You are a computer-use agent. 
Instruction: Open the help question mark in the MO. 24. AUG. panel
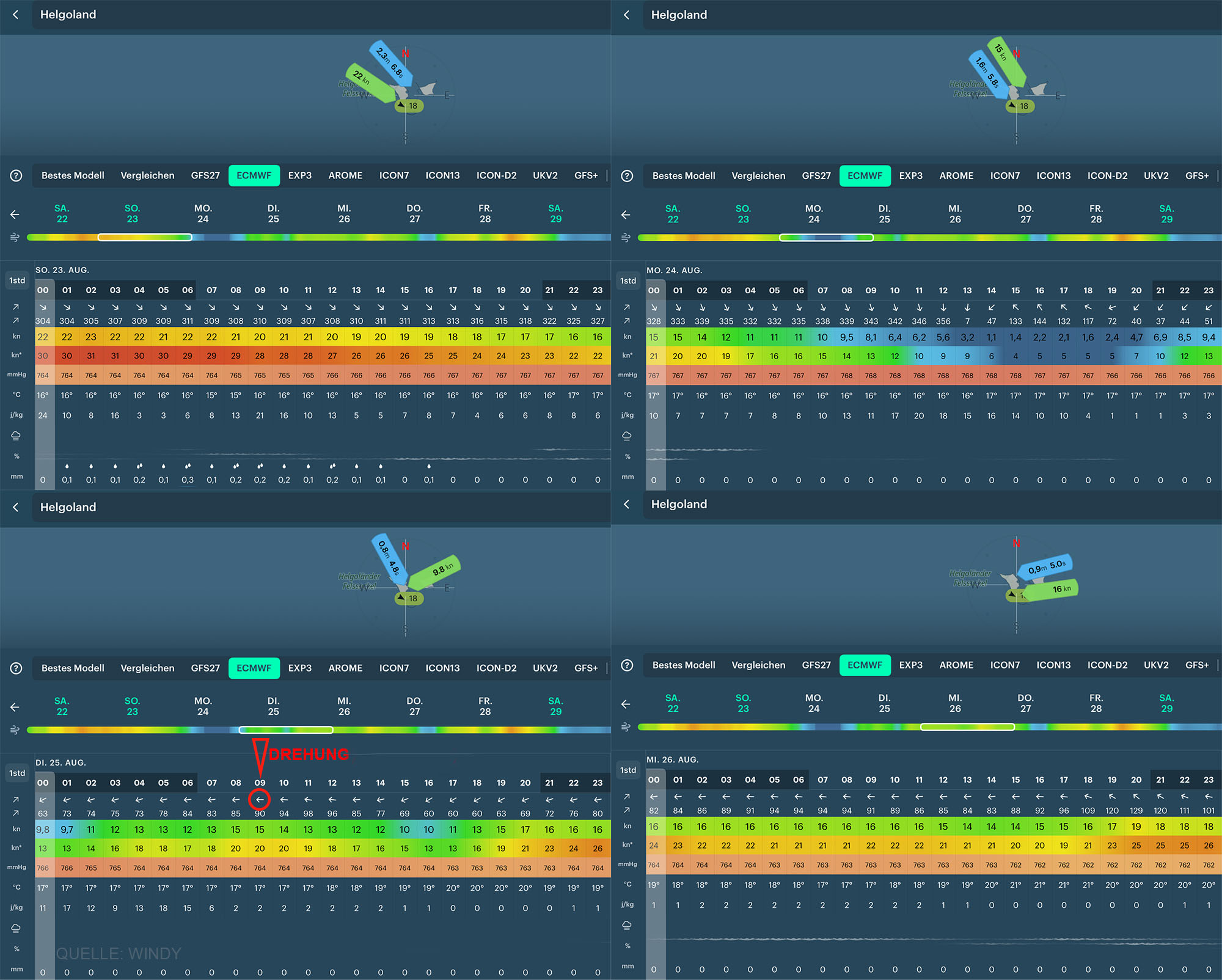627,176
